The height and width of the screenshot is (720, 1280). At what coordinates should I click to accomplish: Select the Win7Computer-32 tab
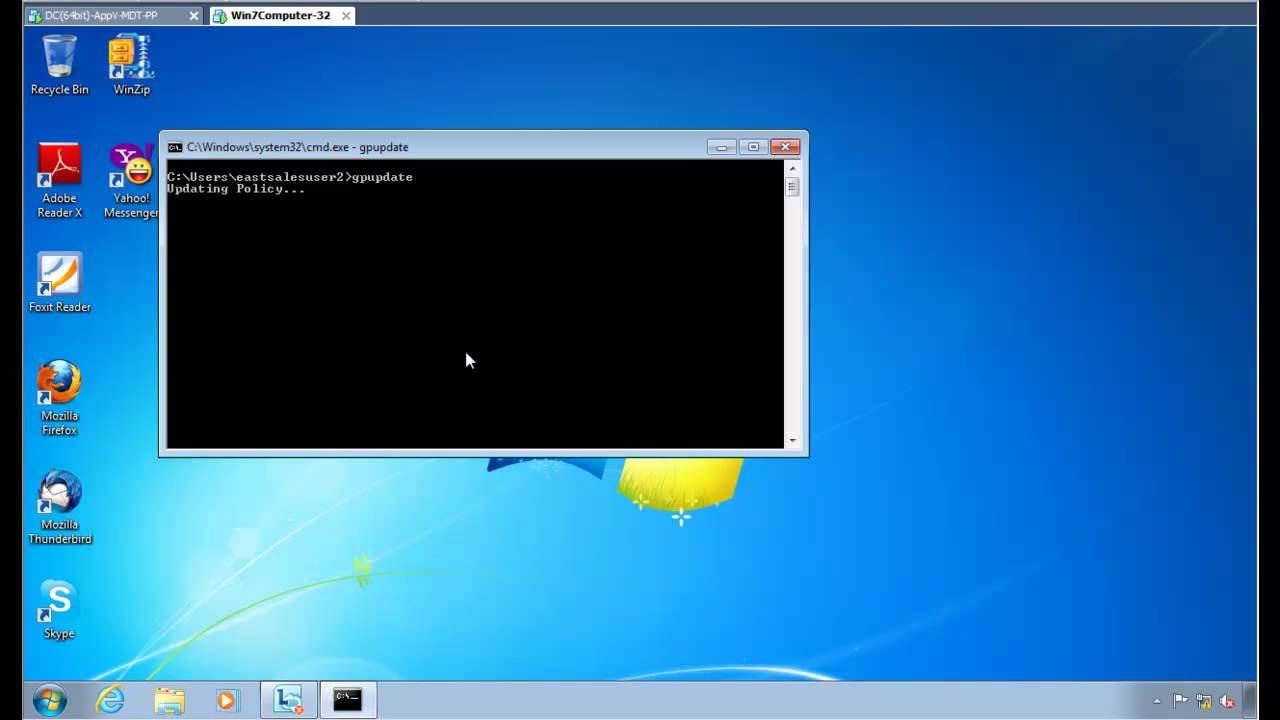click(x=280, y=16)
